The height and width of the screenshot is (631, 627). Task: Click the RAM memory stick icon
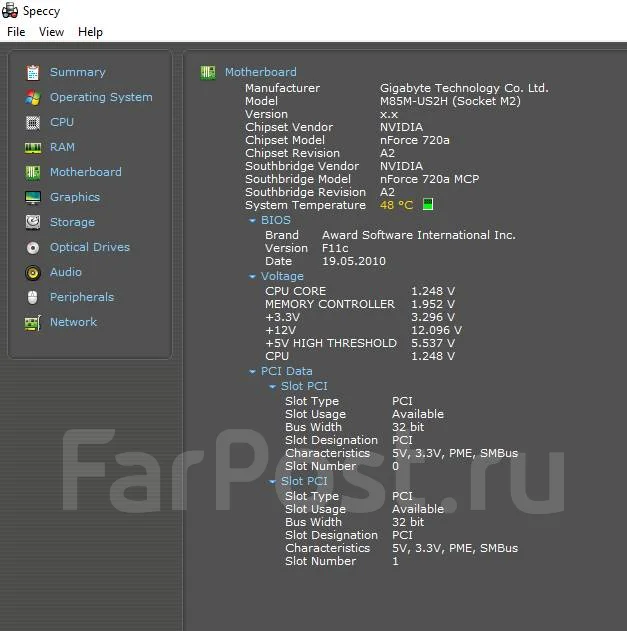click(x=33, y=148)
